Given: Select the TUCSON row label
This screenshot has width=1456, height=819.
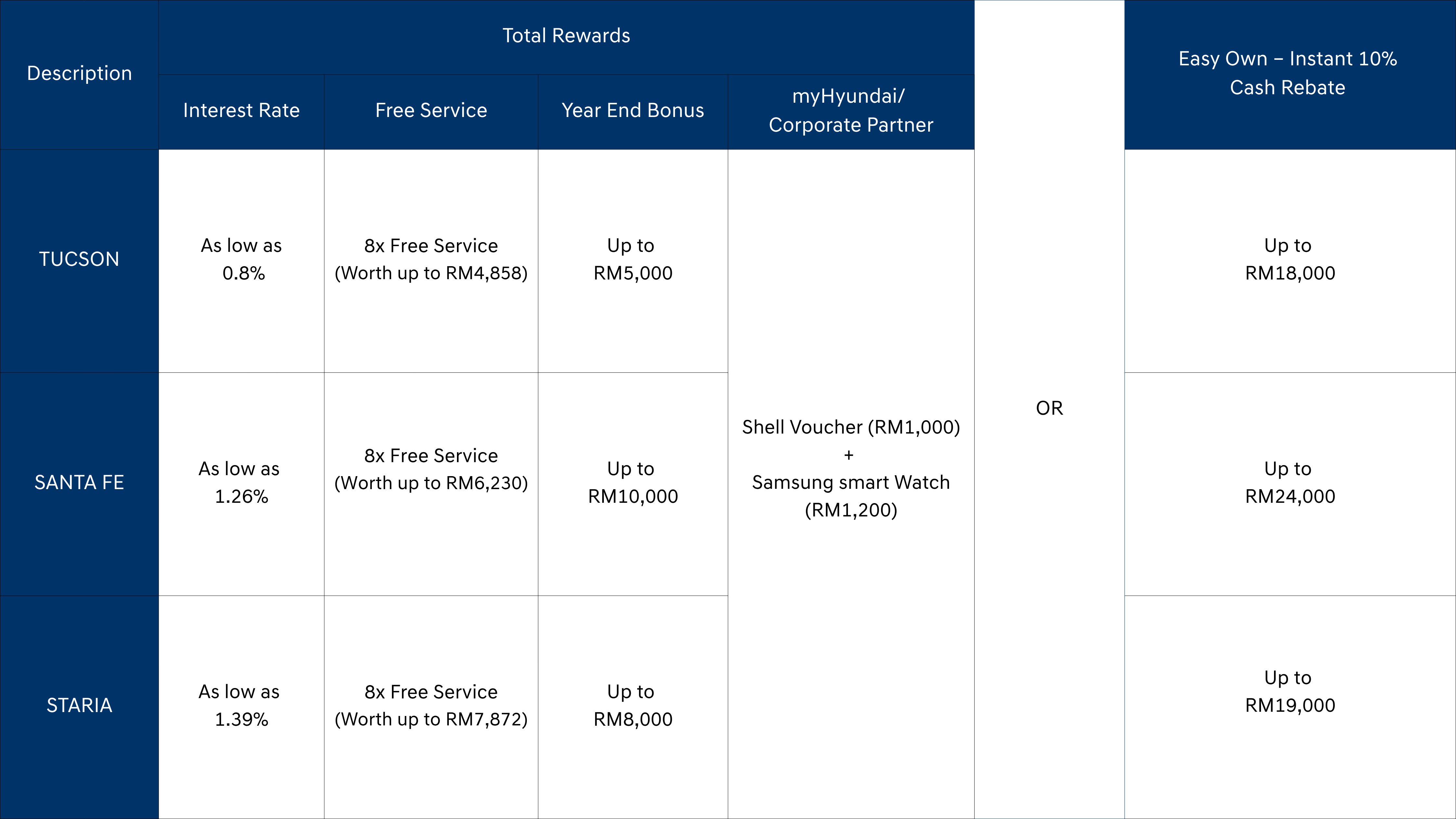Looking at the screenshot, I should pyautogui.click(x=79, y=259).
